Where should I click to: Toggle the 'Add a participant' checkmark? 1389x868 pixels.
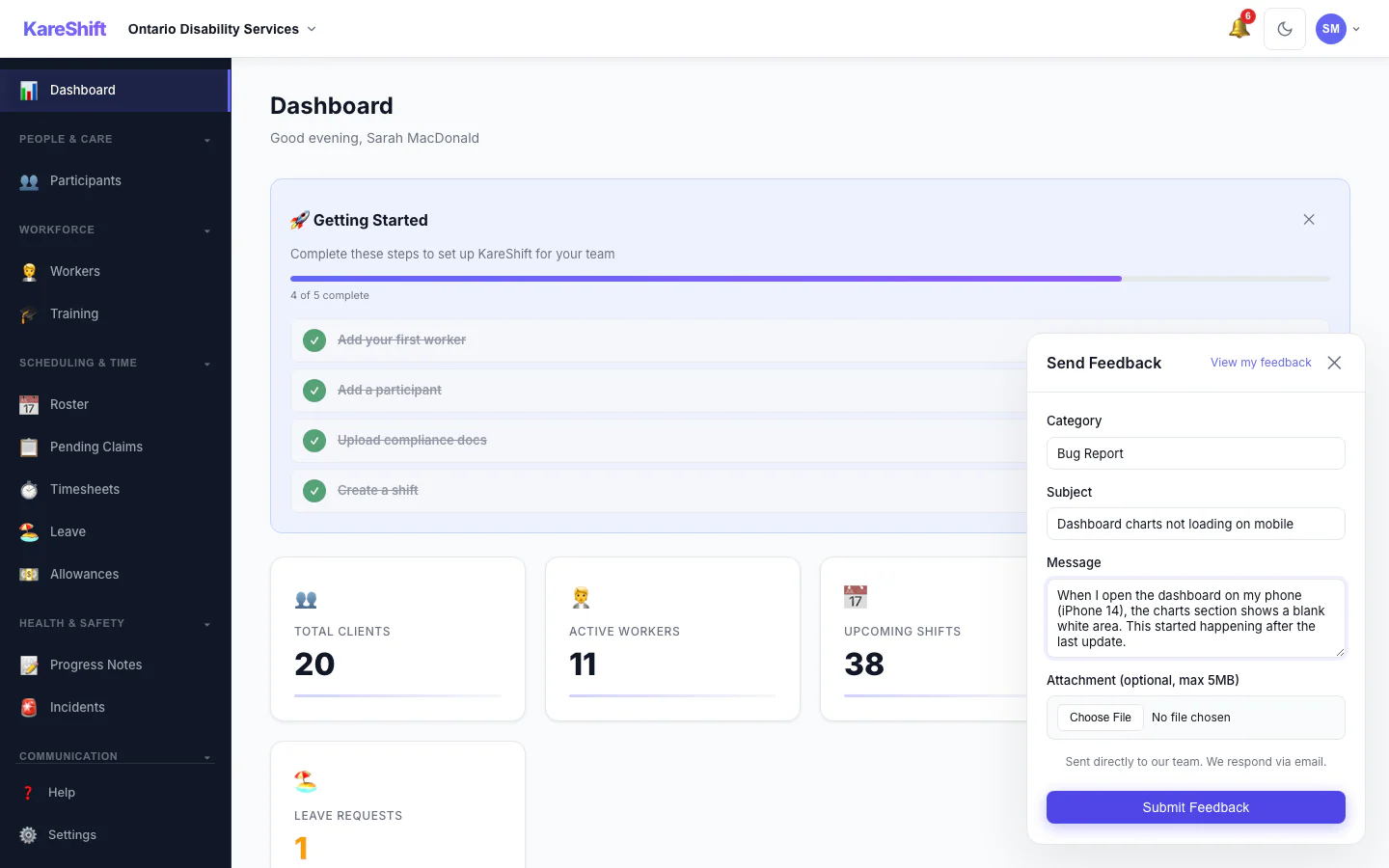(x=314, y=391)
